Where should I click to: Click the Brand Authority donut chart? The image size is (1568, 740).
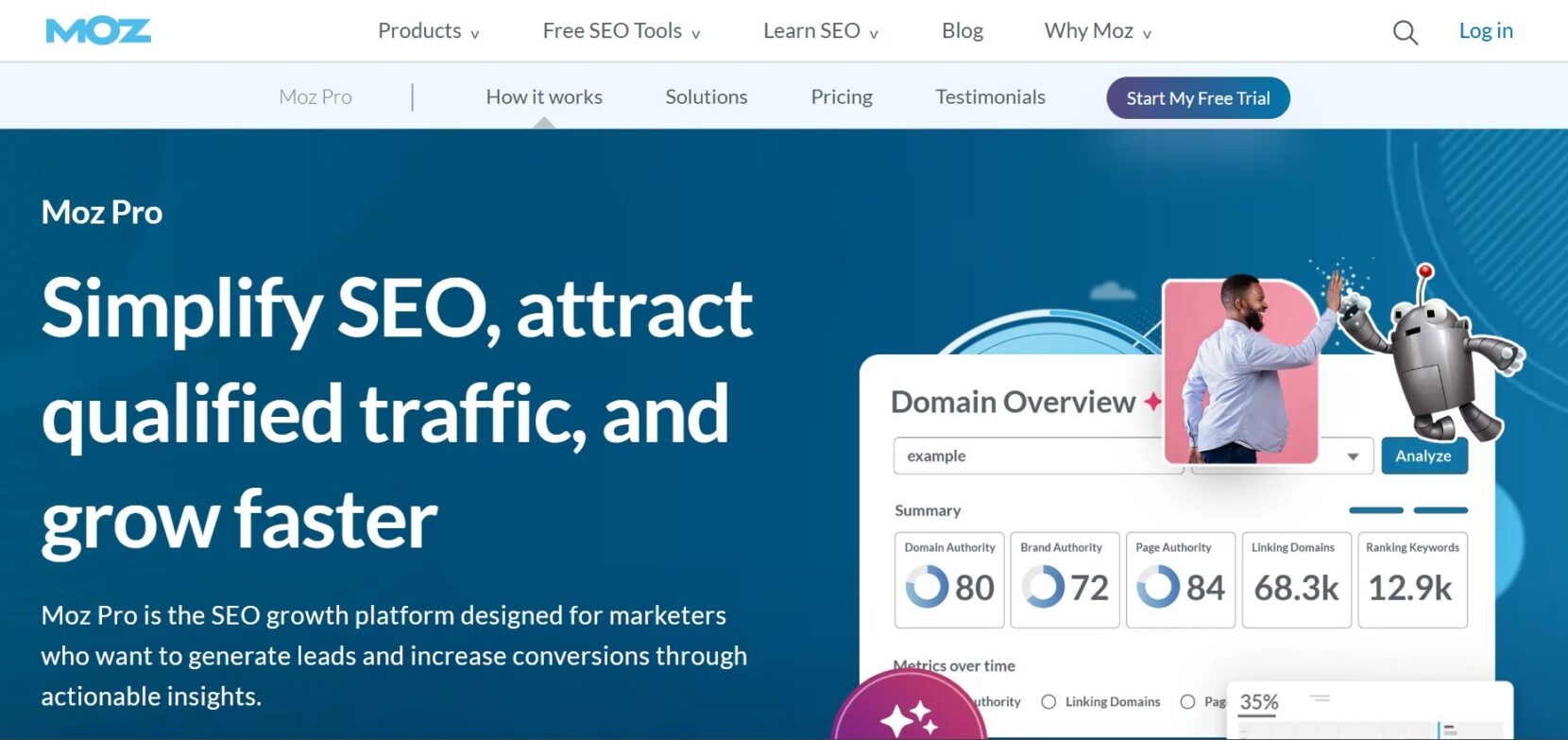click(x=1043, y=586)
